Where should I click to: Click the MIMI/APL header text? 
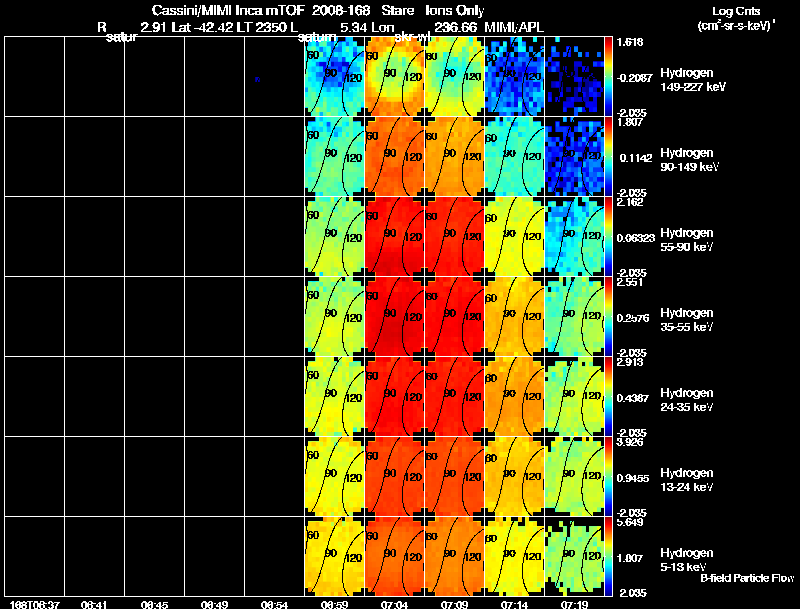[514, 28]
